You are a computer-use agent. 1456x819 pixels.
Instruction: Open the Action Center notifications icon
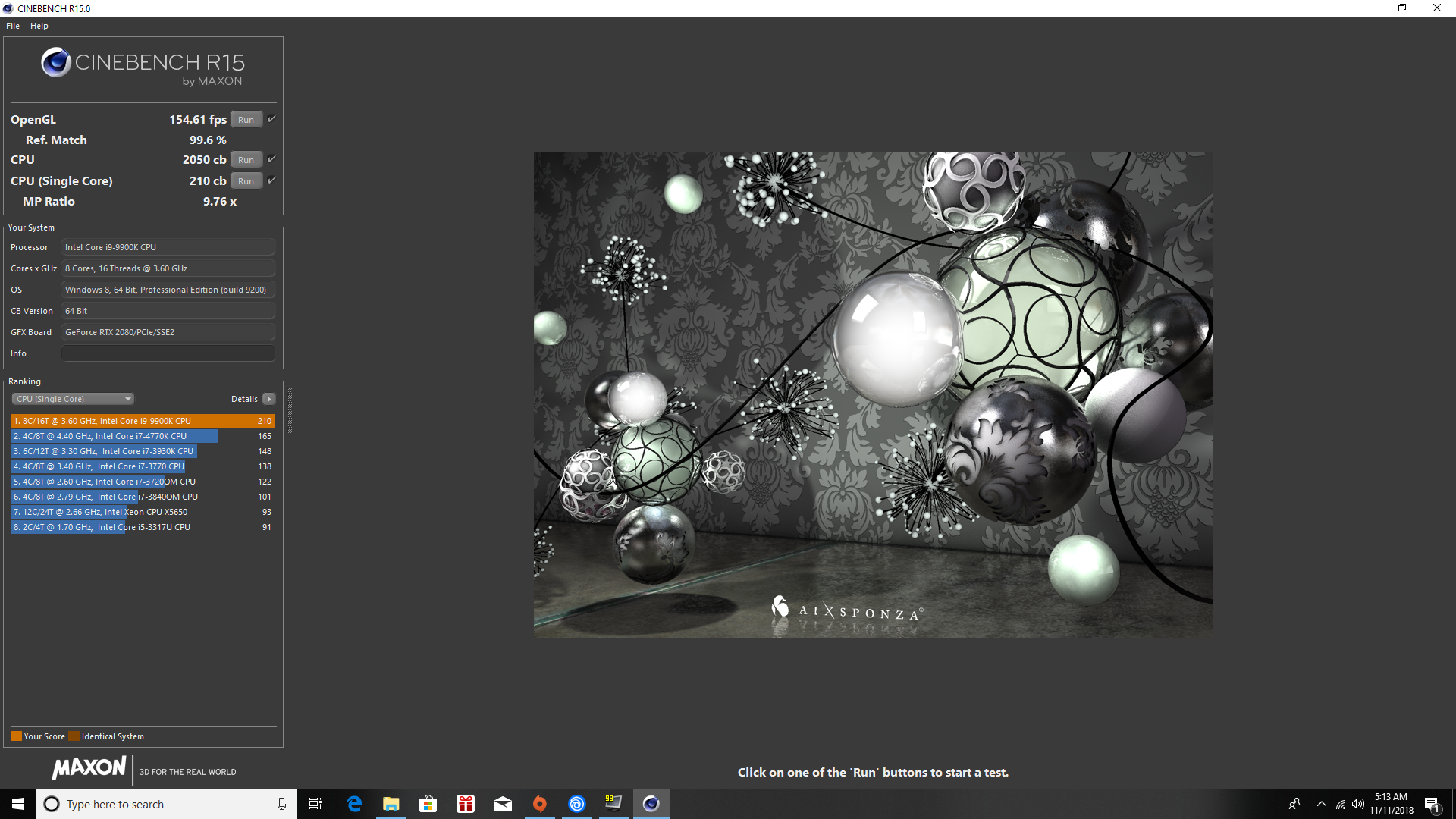tap(1432, 804)
